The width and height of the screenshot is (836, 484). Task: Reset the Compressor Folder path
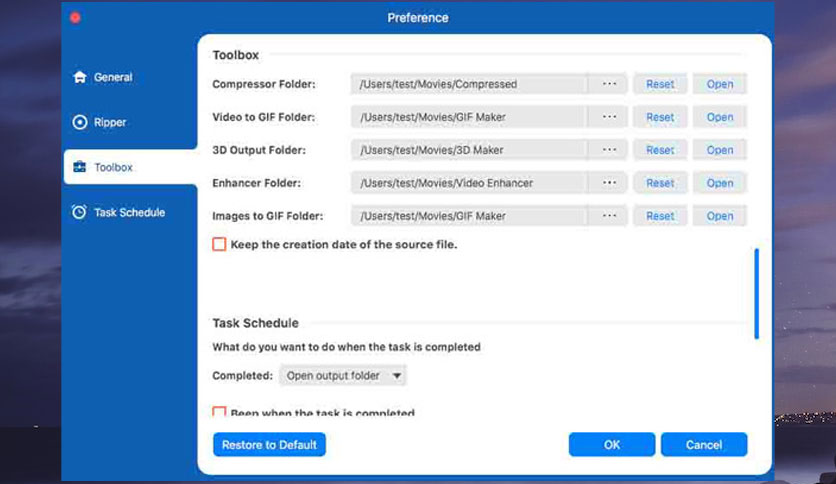click(660, 84)
